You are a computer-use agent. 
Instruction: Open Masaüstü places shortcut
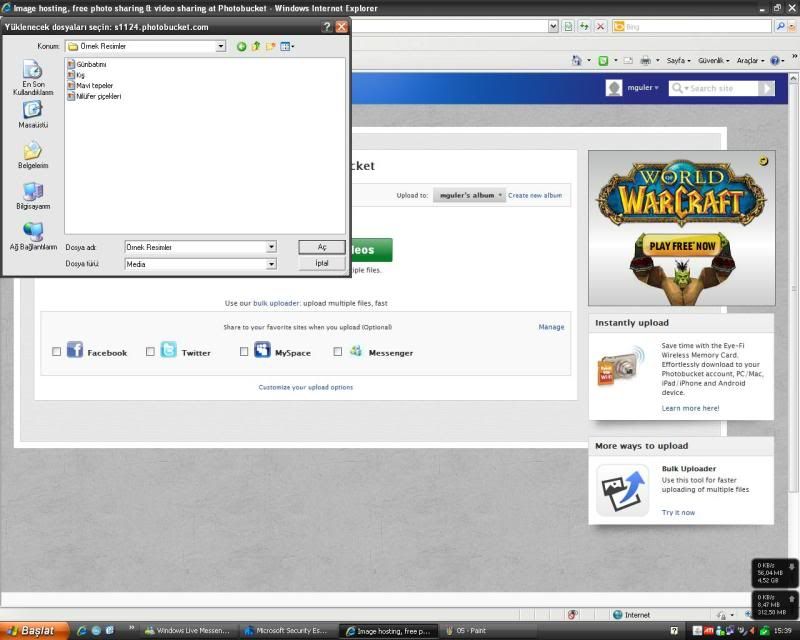[x=33, y=114]
